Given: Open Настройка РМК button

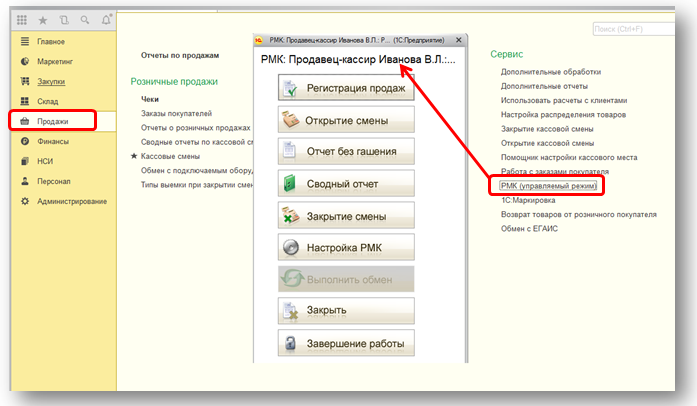Looking at the screenshot, I should pyautogui.click(x=346, y=247).
